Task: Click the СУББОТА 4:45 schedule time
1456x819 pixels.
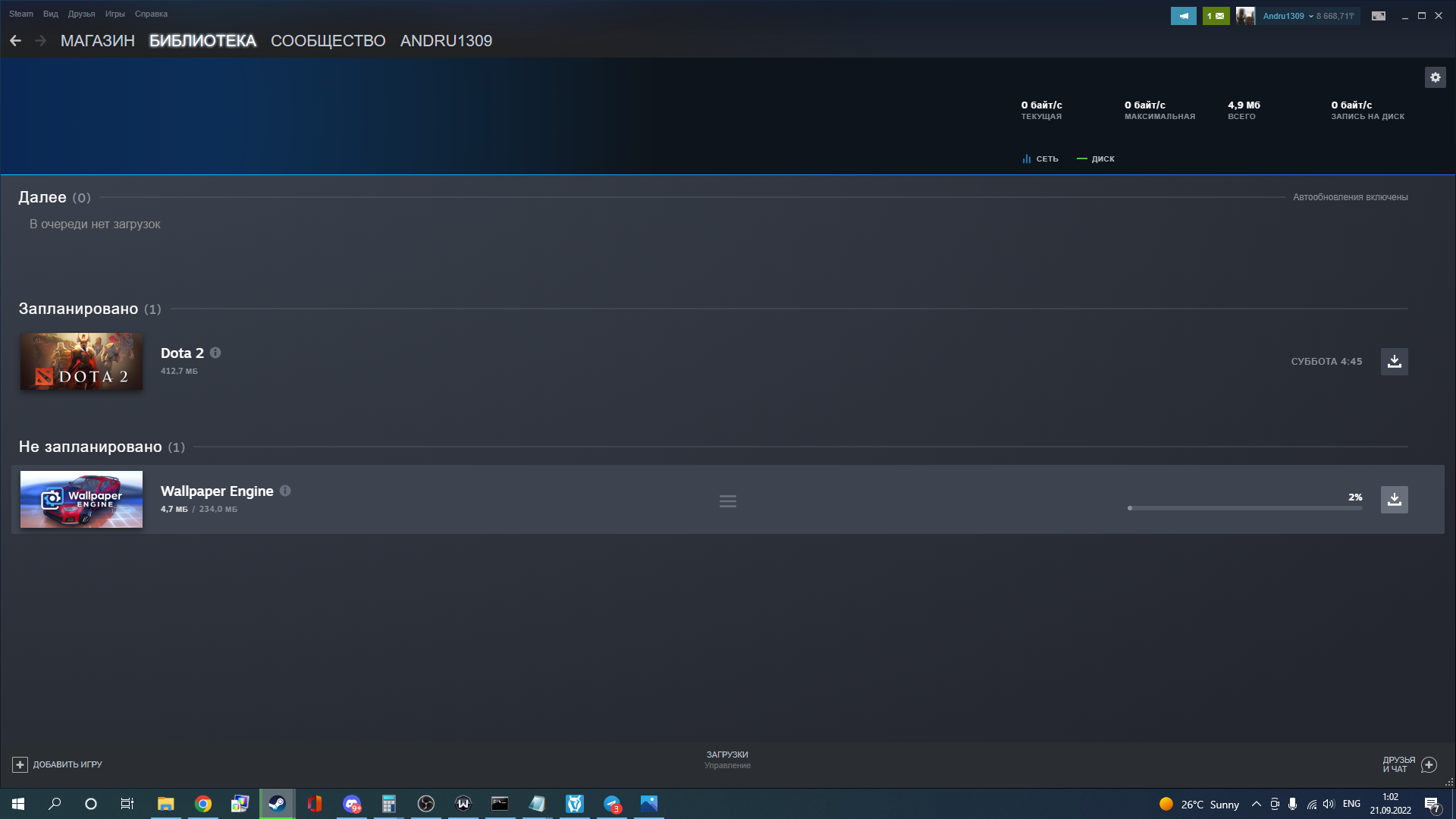Action: pyautogui.click(x=1326, y=362)
